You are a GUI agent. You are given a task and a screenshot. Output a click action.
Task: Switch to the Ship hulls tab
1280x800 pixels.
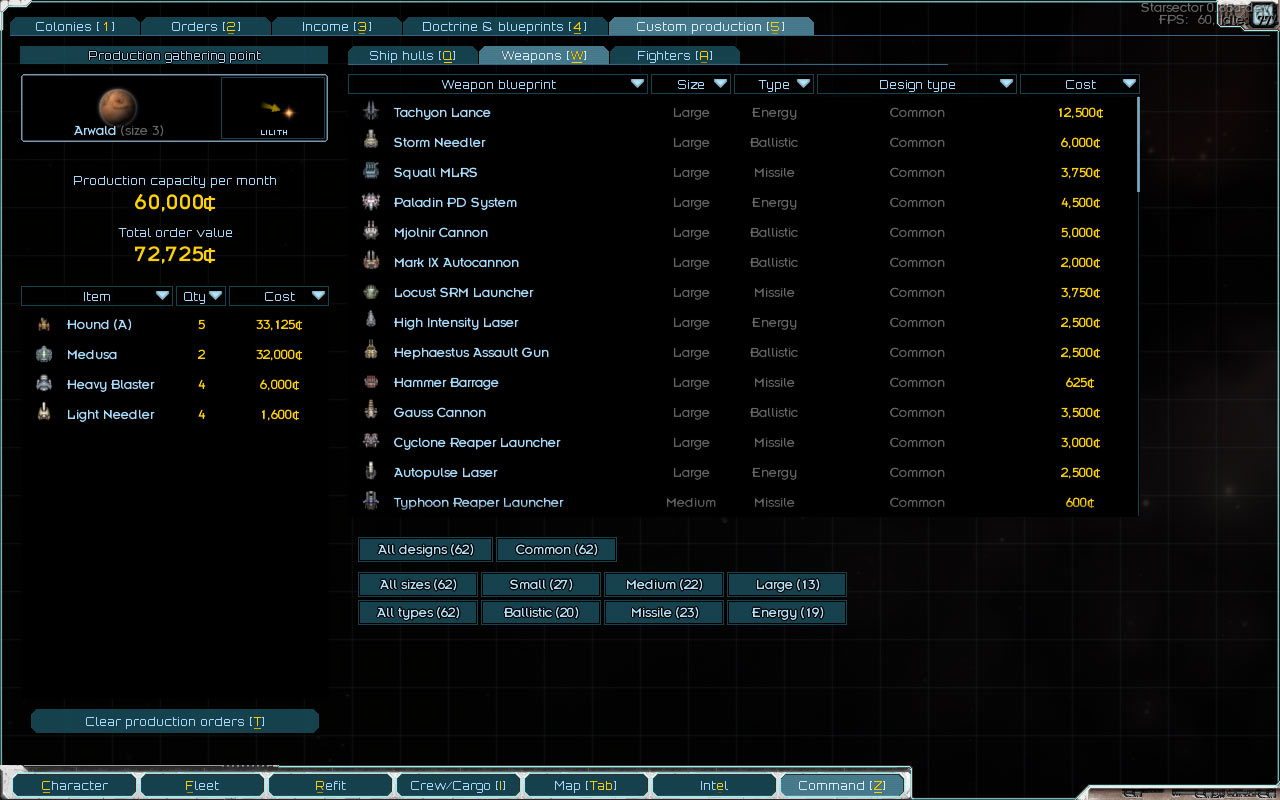click(412, 56)
